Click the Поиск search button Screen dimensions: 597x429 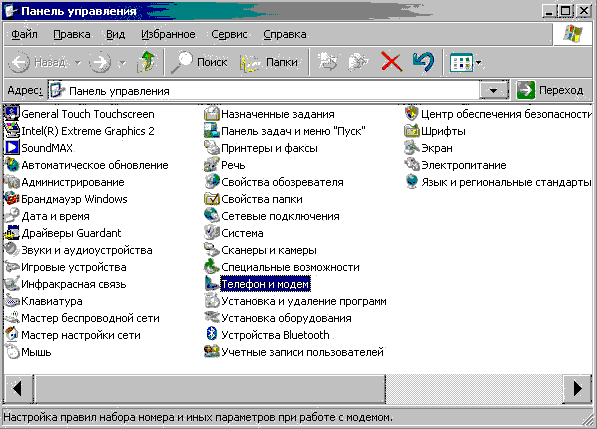pos(199,62)
